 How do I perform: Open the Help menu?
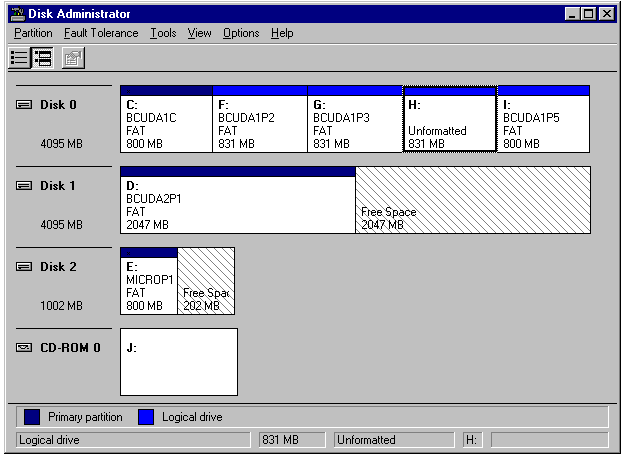click(282, 33)
